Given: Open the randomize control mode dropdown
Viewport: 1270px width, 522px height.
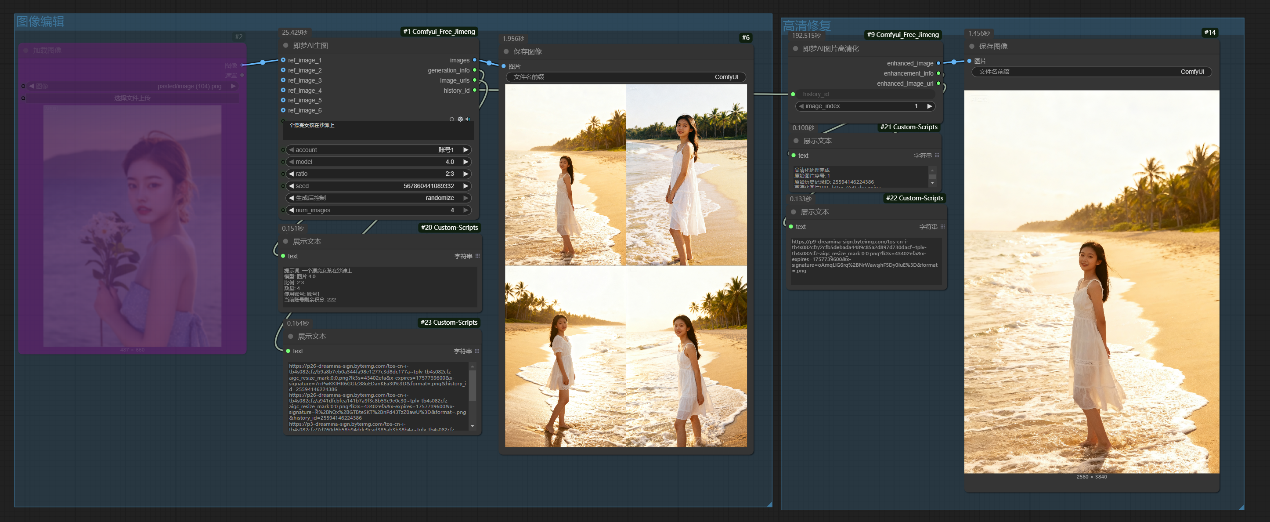Looking at the screenshot, I should click(x=380, y=198).
